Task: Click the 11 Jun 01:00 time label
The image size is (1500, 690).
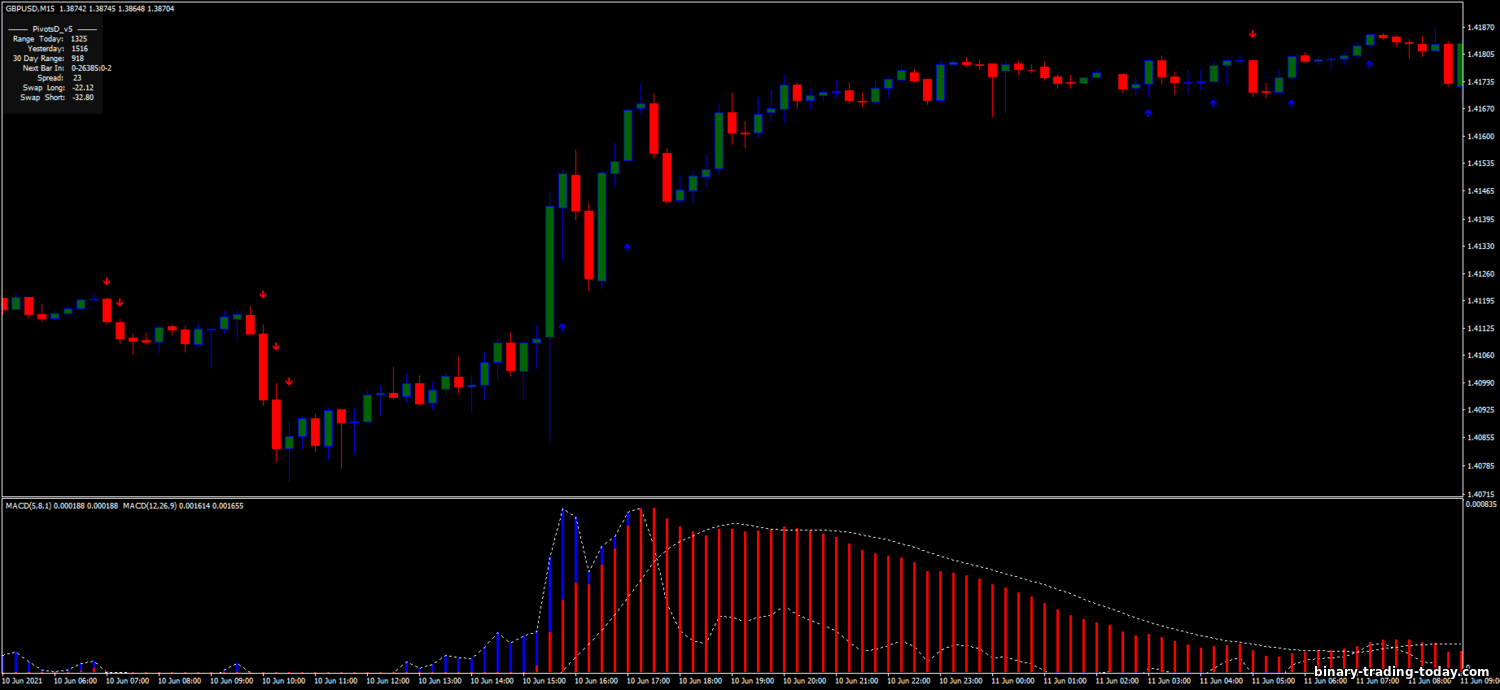Action: (x=1063, y=681)
